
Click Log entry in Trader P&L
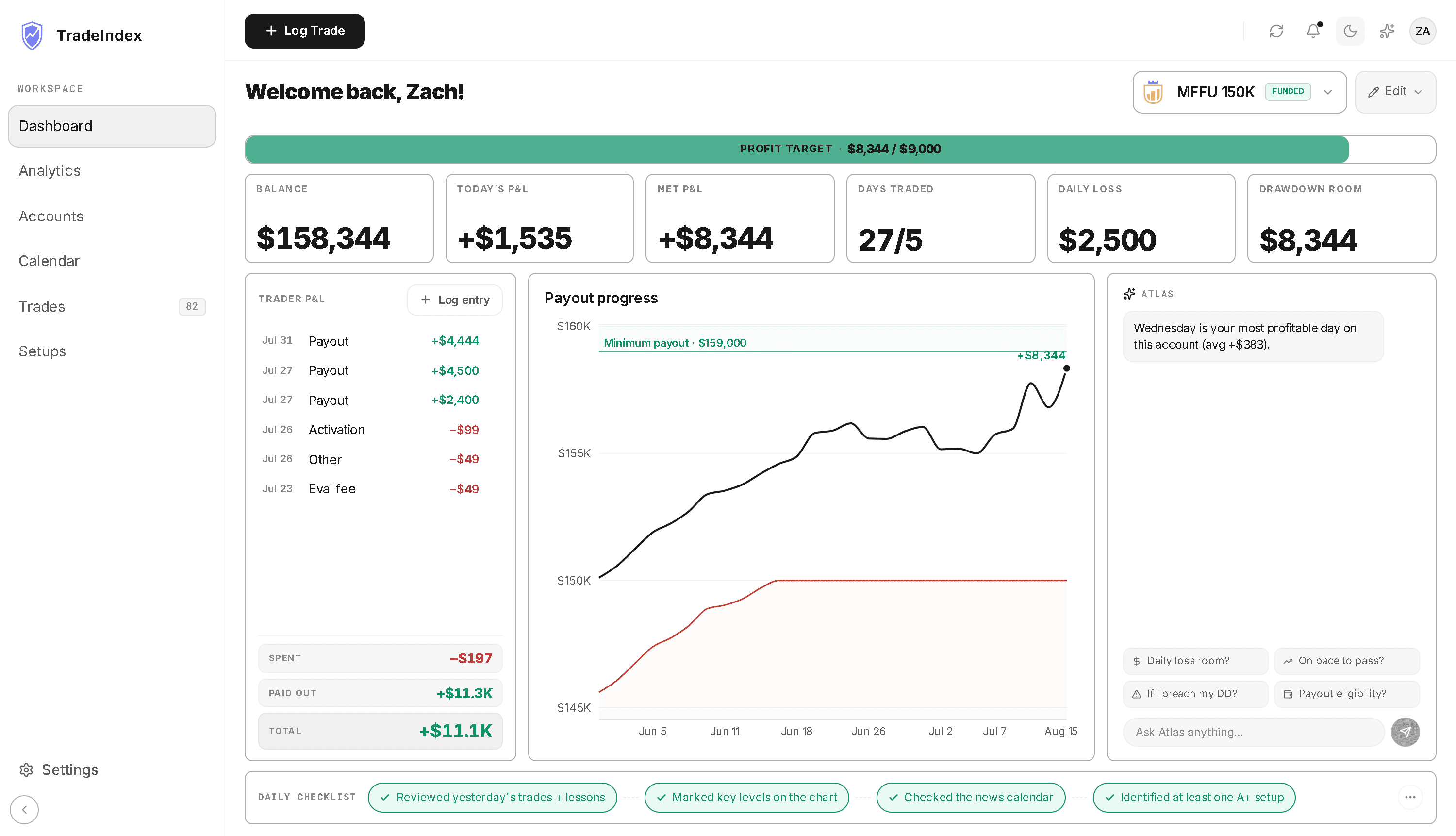(x=455, y=300)
